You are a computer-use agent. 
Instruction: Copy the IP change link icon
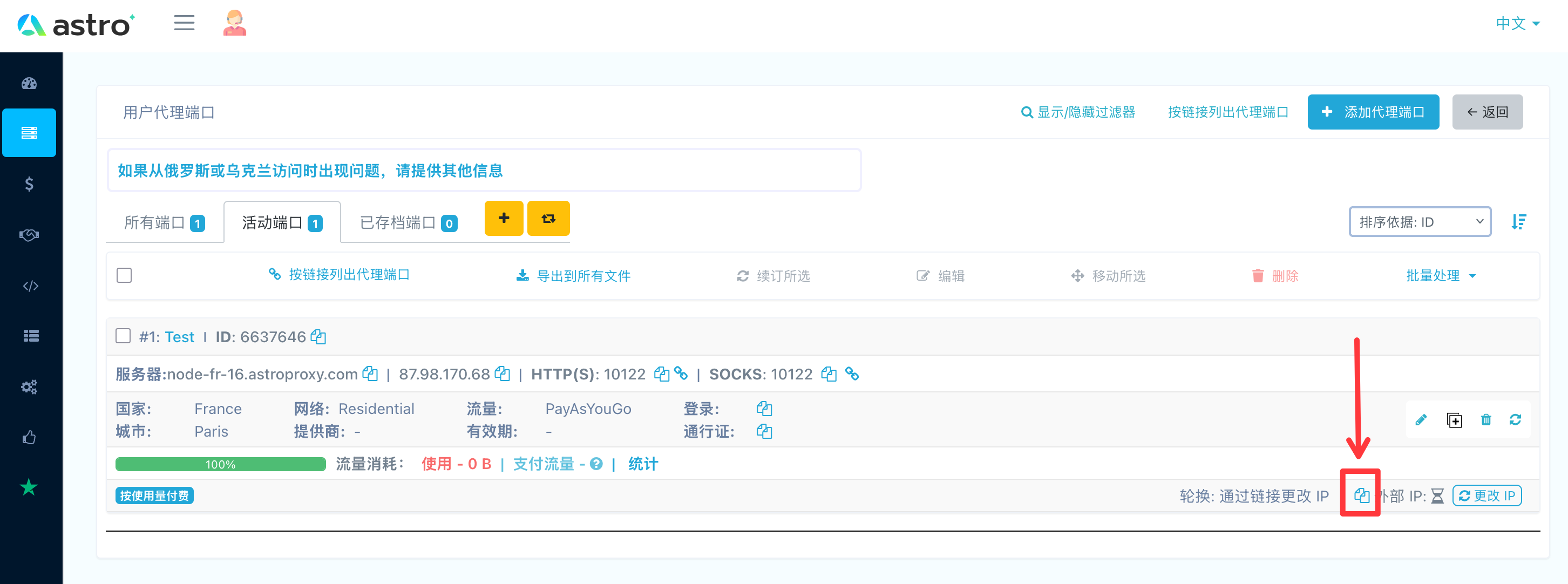click(x=1361, y=495)
